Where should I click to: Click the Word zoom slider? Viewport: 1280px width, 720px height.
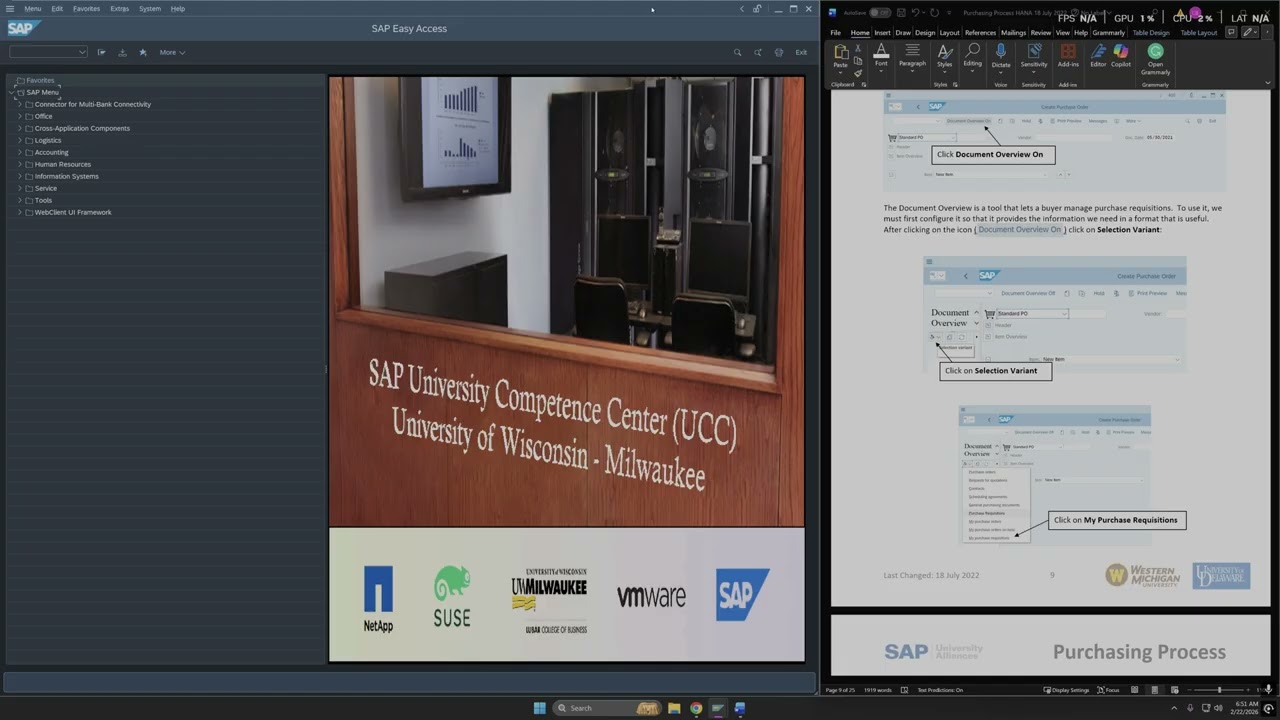click(x=1219, y=690)
